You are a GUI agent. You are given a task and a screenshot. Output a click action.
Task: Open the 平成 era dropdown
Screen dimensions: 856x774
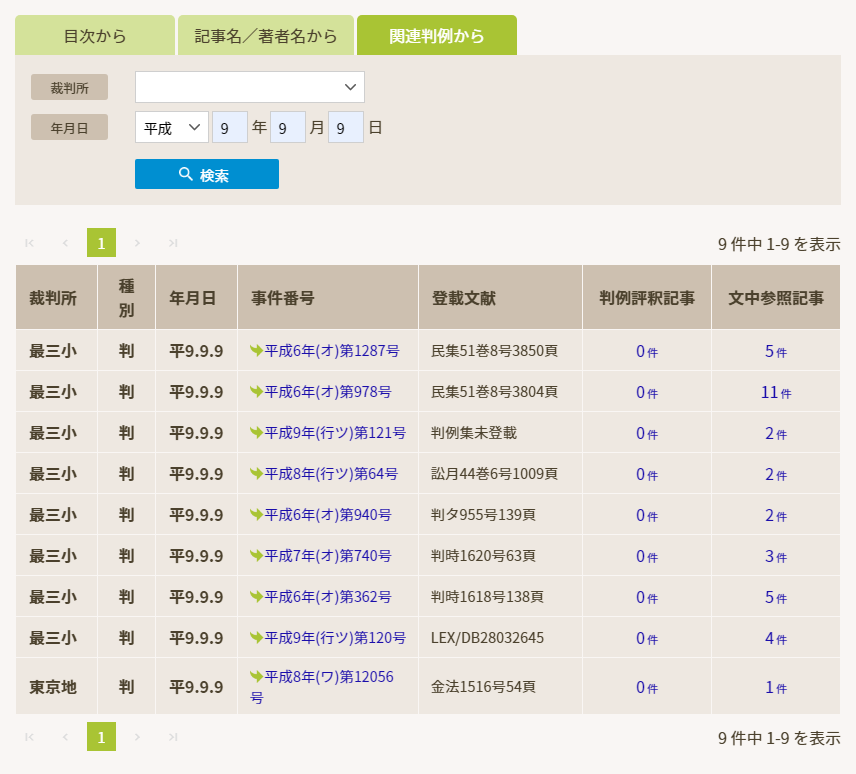coord(171,127)
